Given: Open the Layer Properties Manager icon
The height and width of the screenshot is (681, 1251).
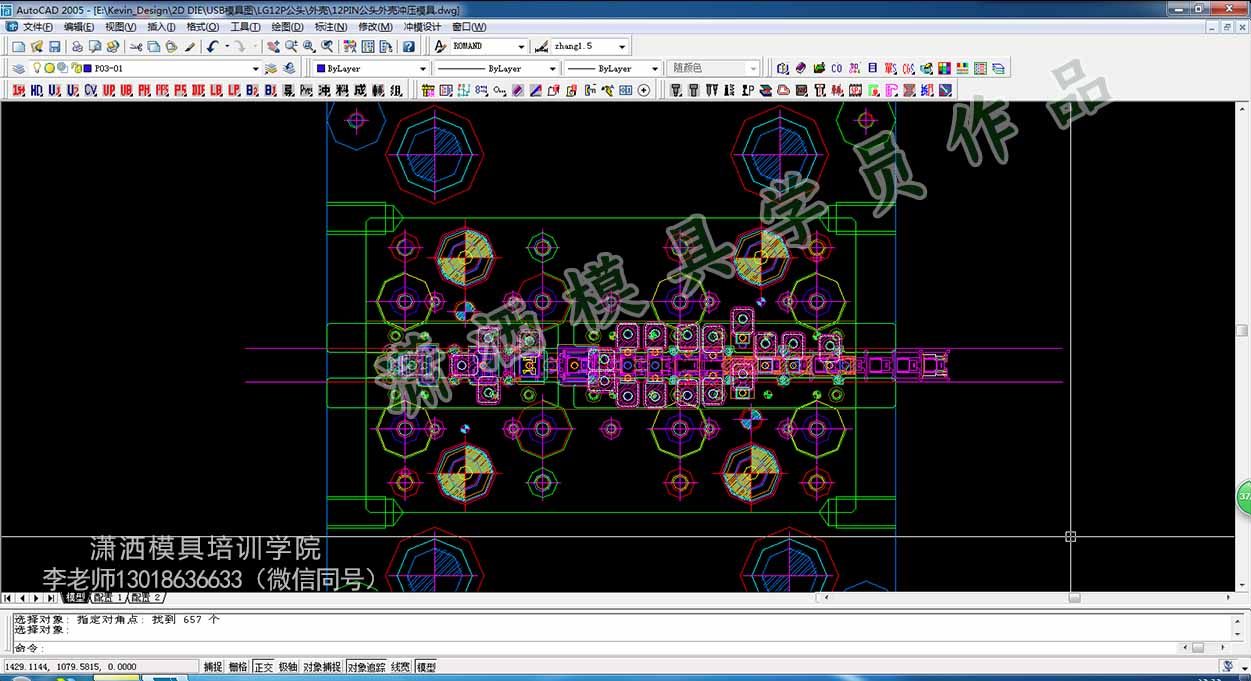Looking at the screenshot, I should tap(18, 69).
